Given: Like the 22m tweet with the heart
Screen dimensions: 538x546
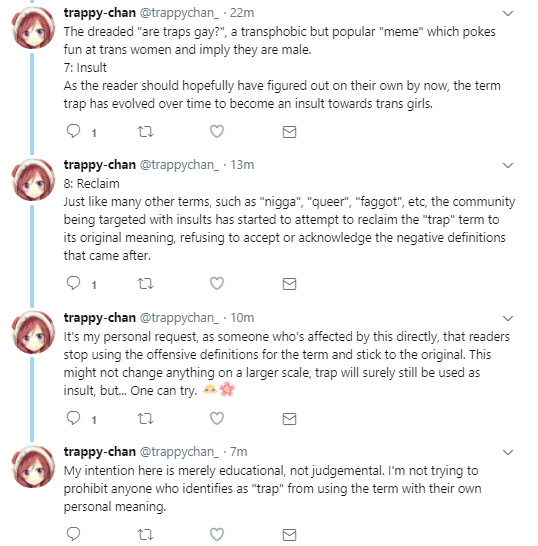Looking at the screenshot, I should [217, 132].
